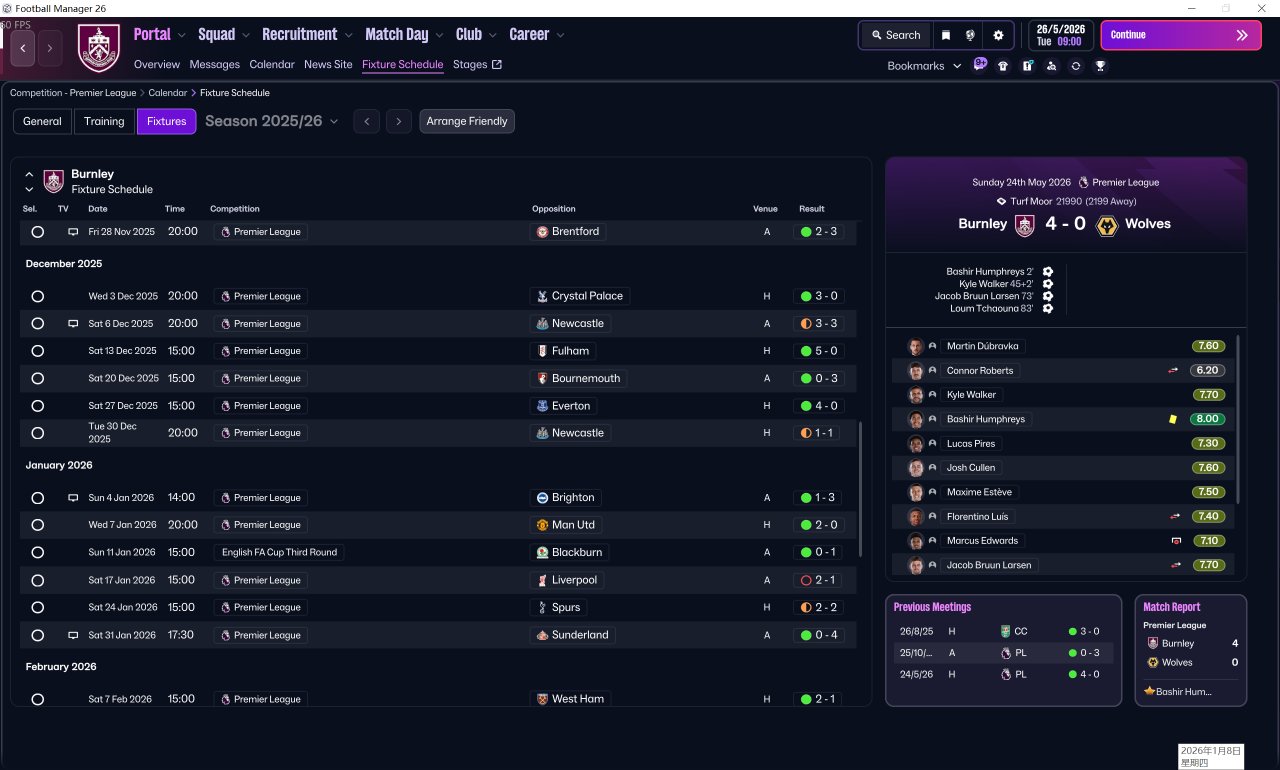Click the Calendar breadcrumb link
The image size is (1280, 770).
pos(168,93)
